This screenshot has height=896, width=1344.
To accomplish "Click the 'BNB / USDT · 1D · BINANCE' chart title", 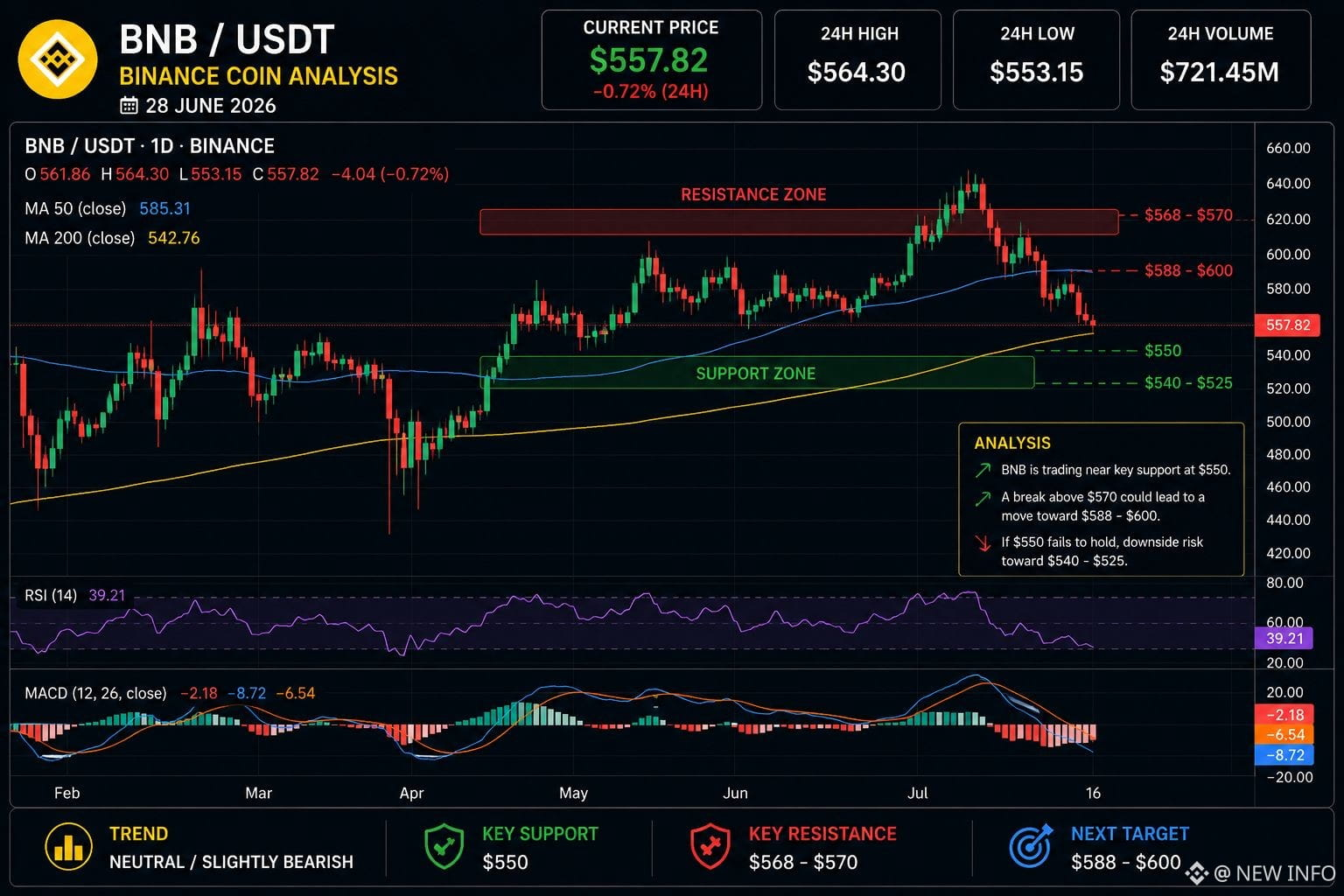I will tap(150, 146).
